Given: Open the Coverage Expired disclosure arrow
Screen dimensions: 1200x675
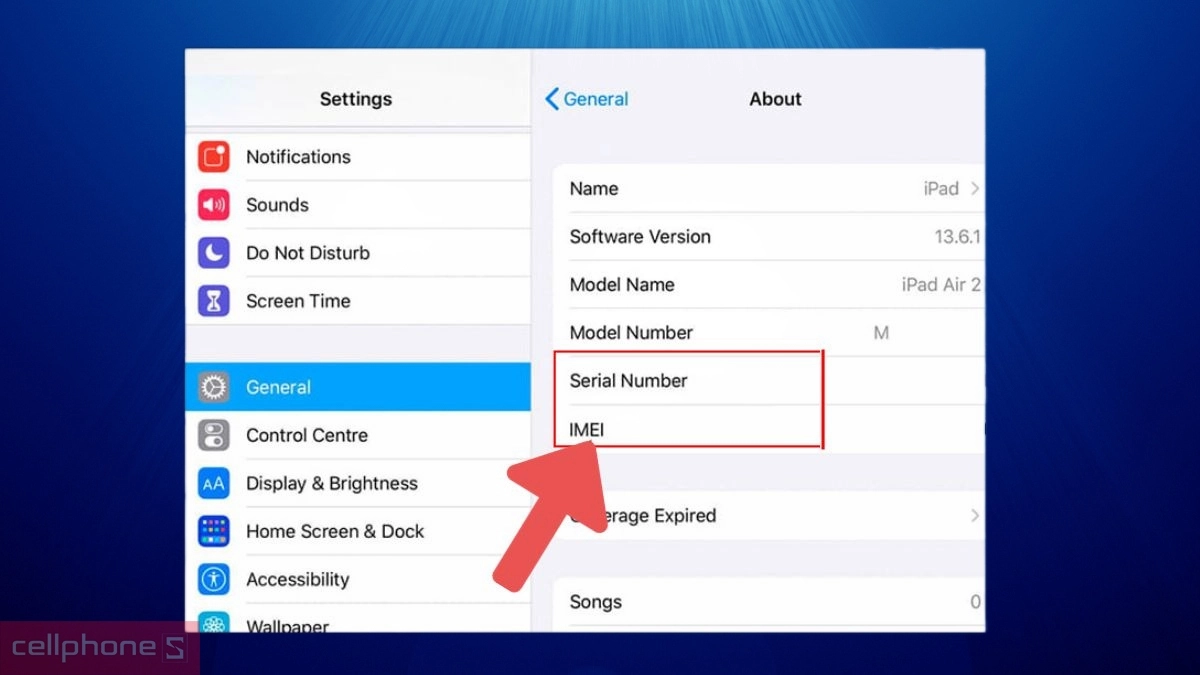Looking at the screenshot, I should [974, 515].
